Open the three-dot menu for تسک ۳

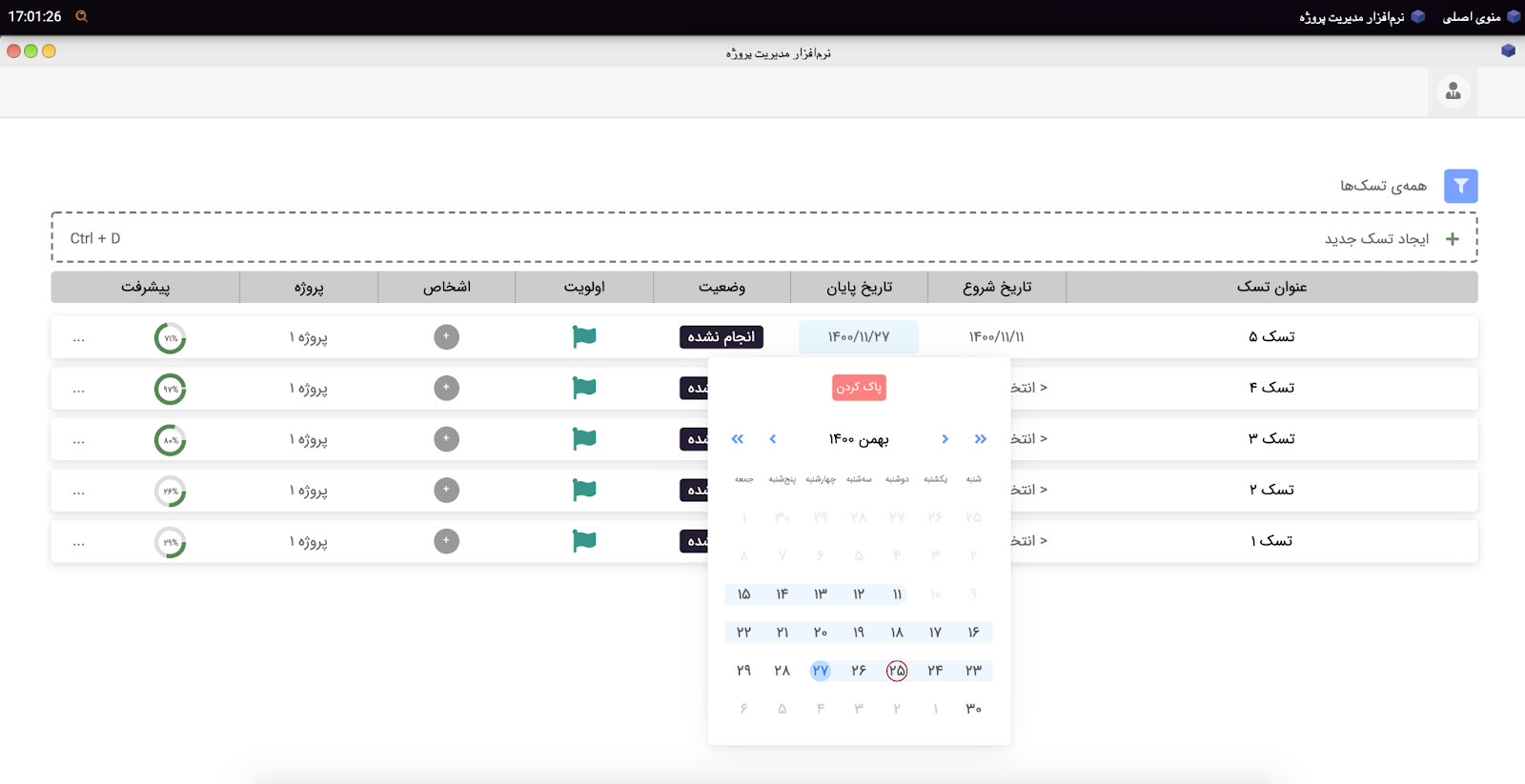click(x=78, y=442)
